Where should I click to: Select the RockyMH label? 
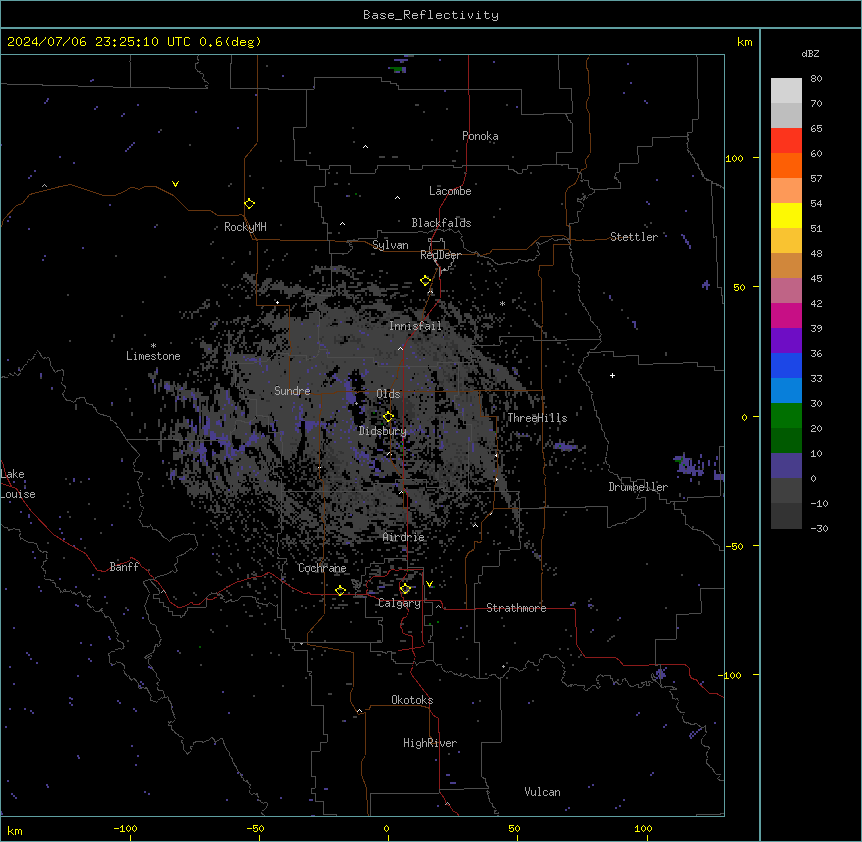(x=245, y=227)
